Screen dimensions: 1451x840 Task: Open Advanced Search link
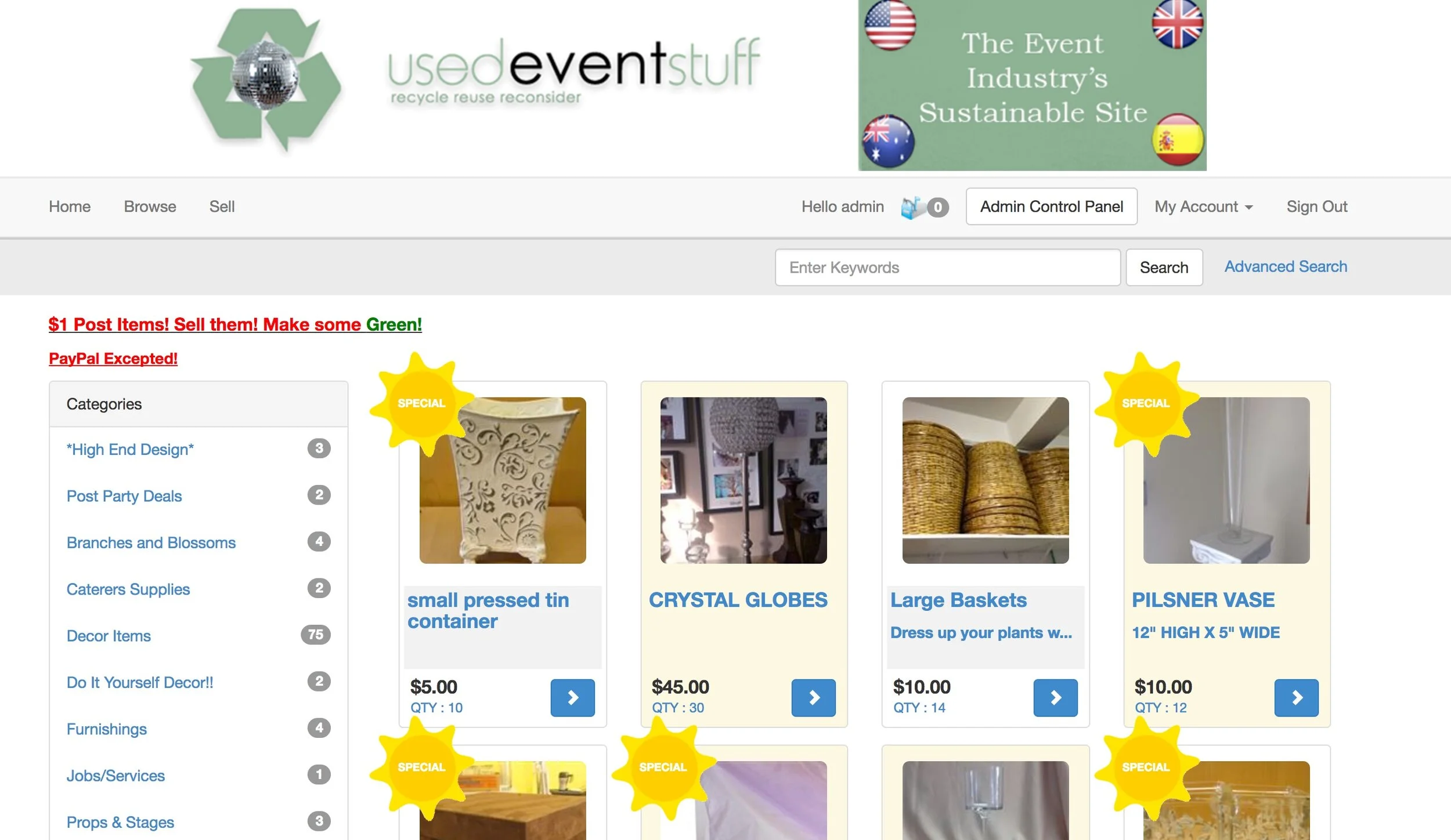tap(1286, 266)
